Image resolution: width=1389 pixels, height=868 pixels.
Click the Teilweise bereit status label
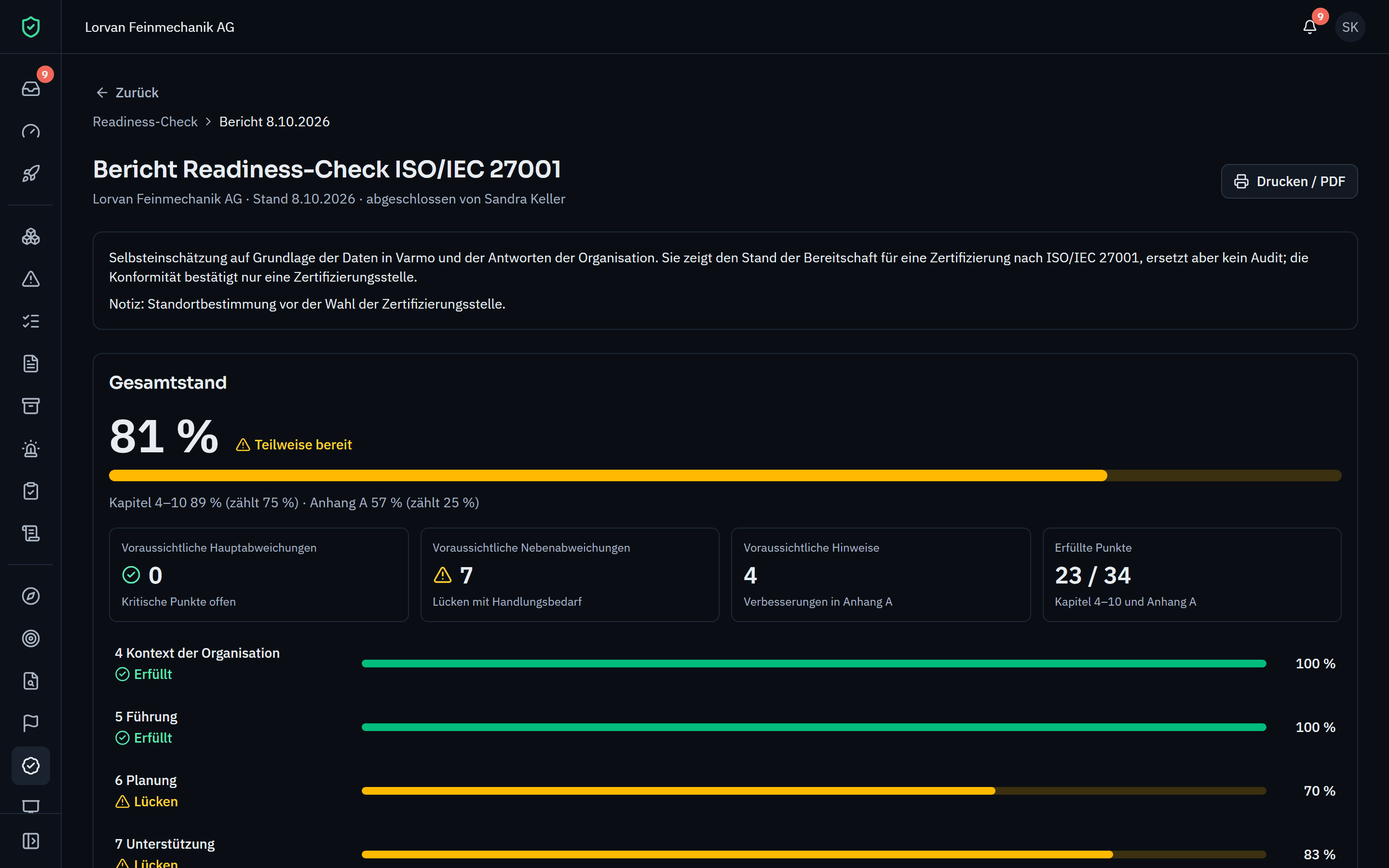pos(294,445)
